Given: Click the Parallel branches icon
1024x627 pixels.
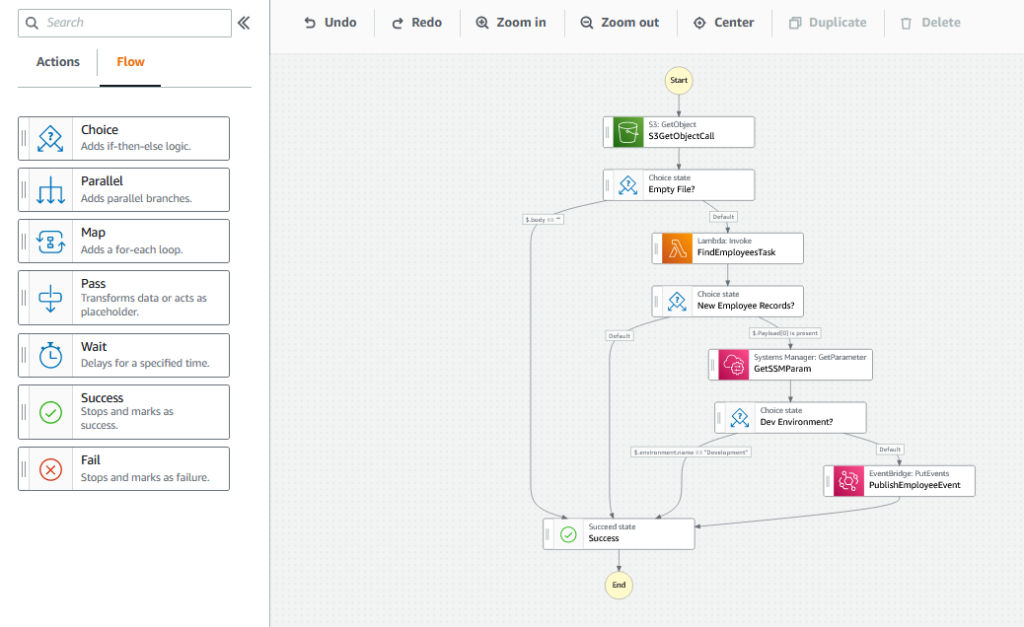Looking at the screenshot, I should tap(52, 189).
